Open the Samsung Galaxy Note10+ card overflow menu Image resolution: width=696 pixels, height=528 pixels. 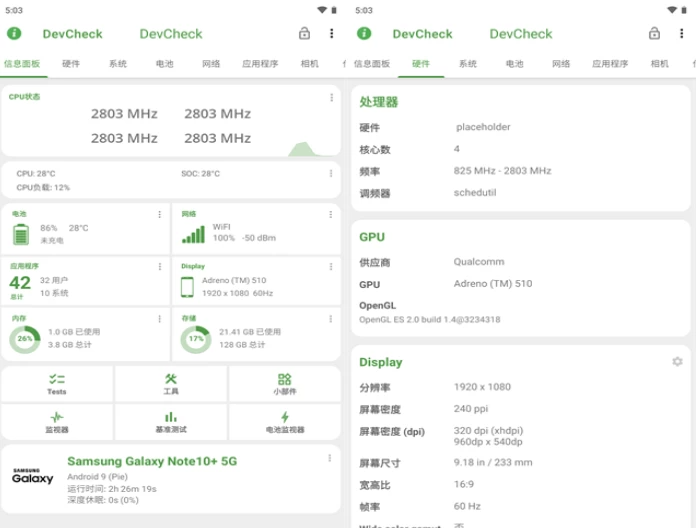[331, 458]
